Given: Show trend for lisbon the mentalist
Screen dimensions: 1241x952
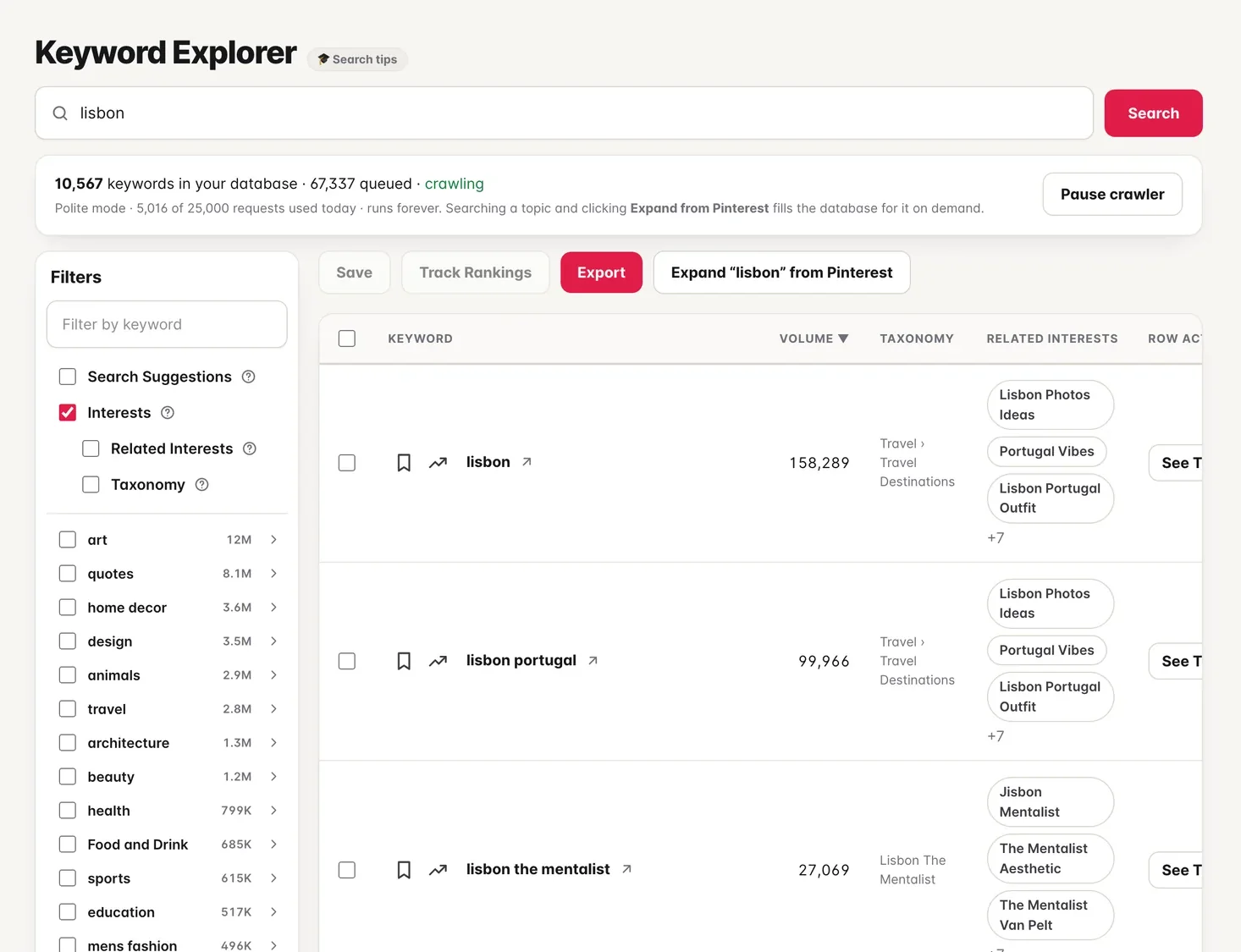Looking at the screenshot, I should (x=438, y=870).
